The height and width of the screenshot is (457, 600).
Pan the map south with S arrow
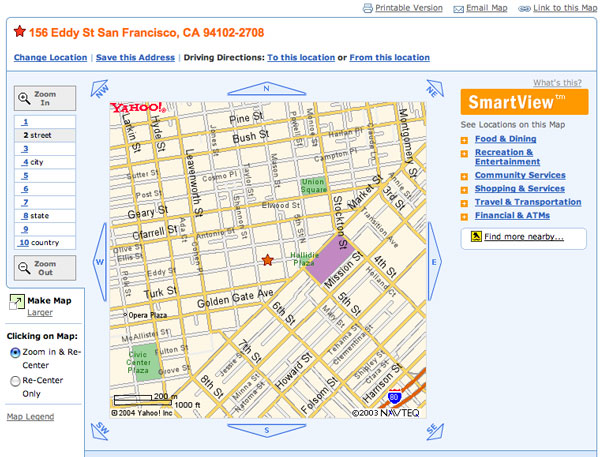[x=267, y=430]
